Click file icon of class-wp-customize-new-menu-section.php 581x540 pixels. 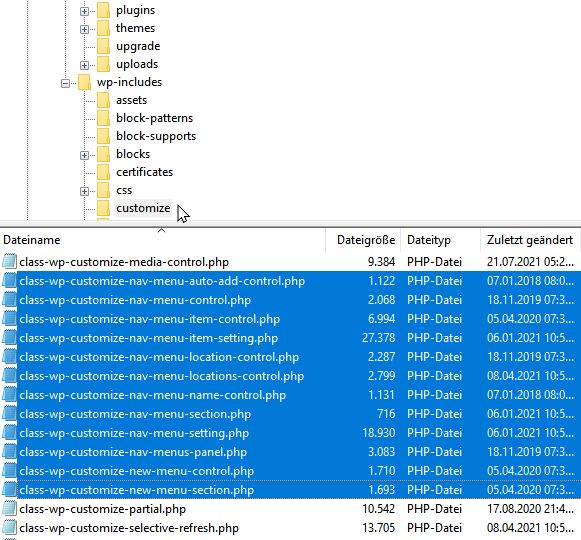coord(10,490)
